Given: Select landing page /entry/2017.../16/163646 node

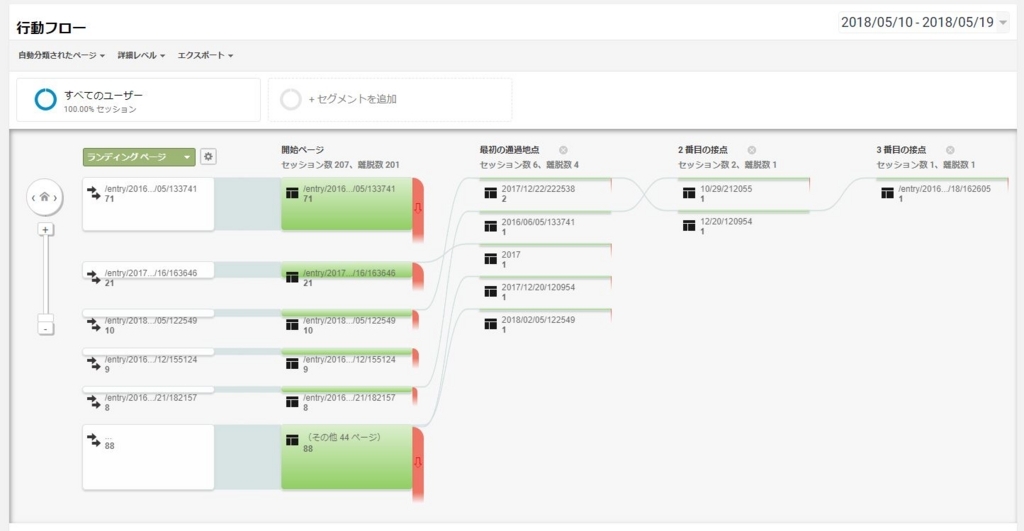Looking at the screenshot, I should 148,270.
